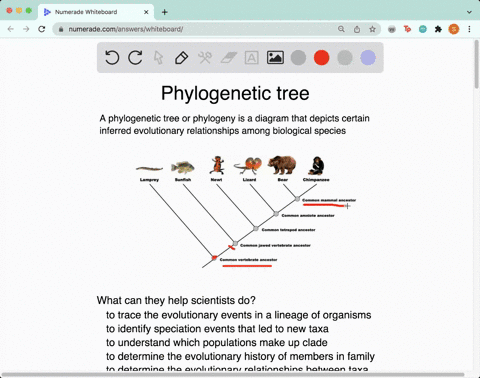
Task: Click the insert image icon
Action: tap(275, 57)
